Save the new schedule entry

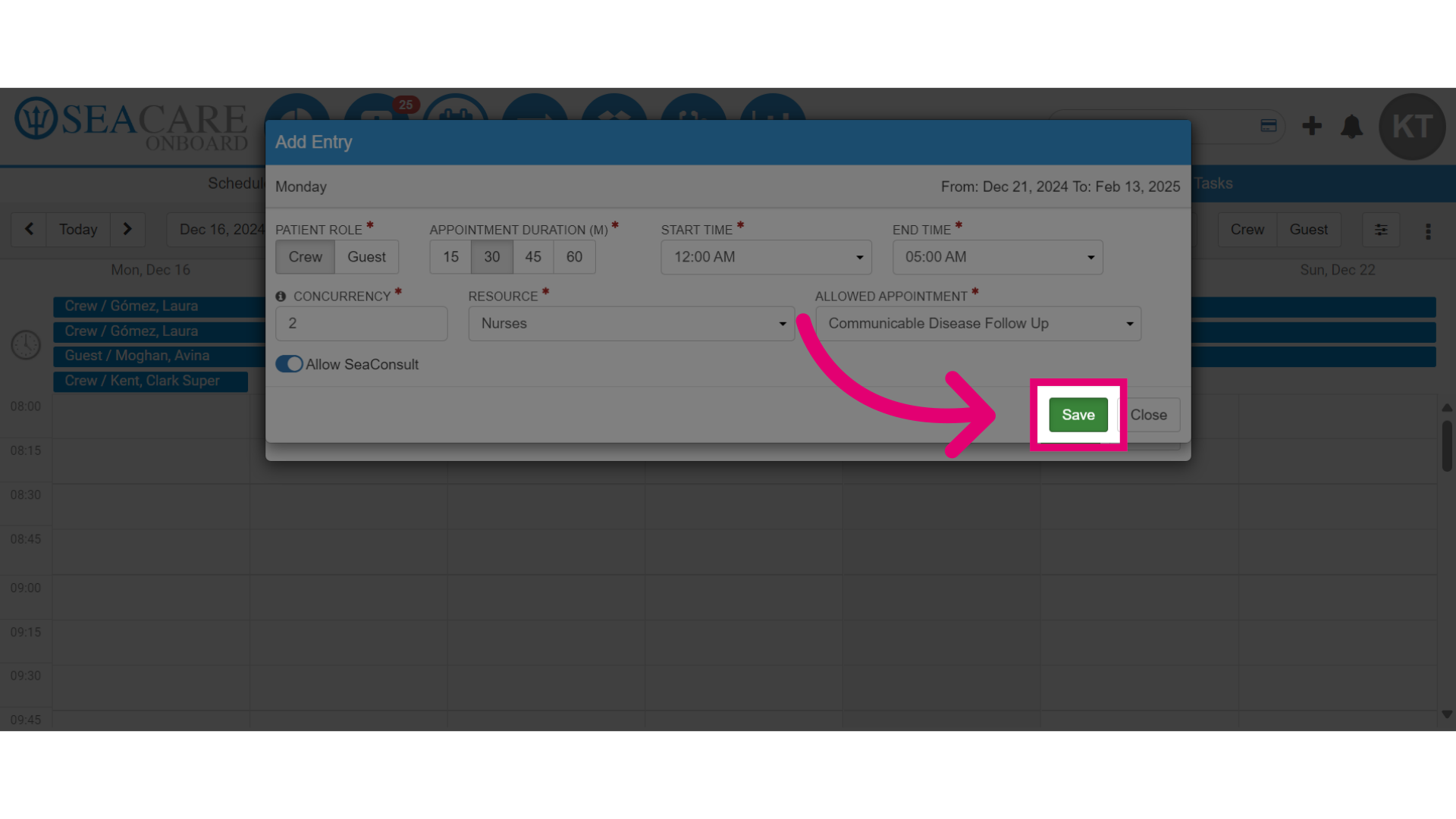[1078, 415]
